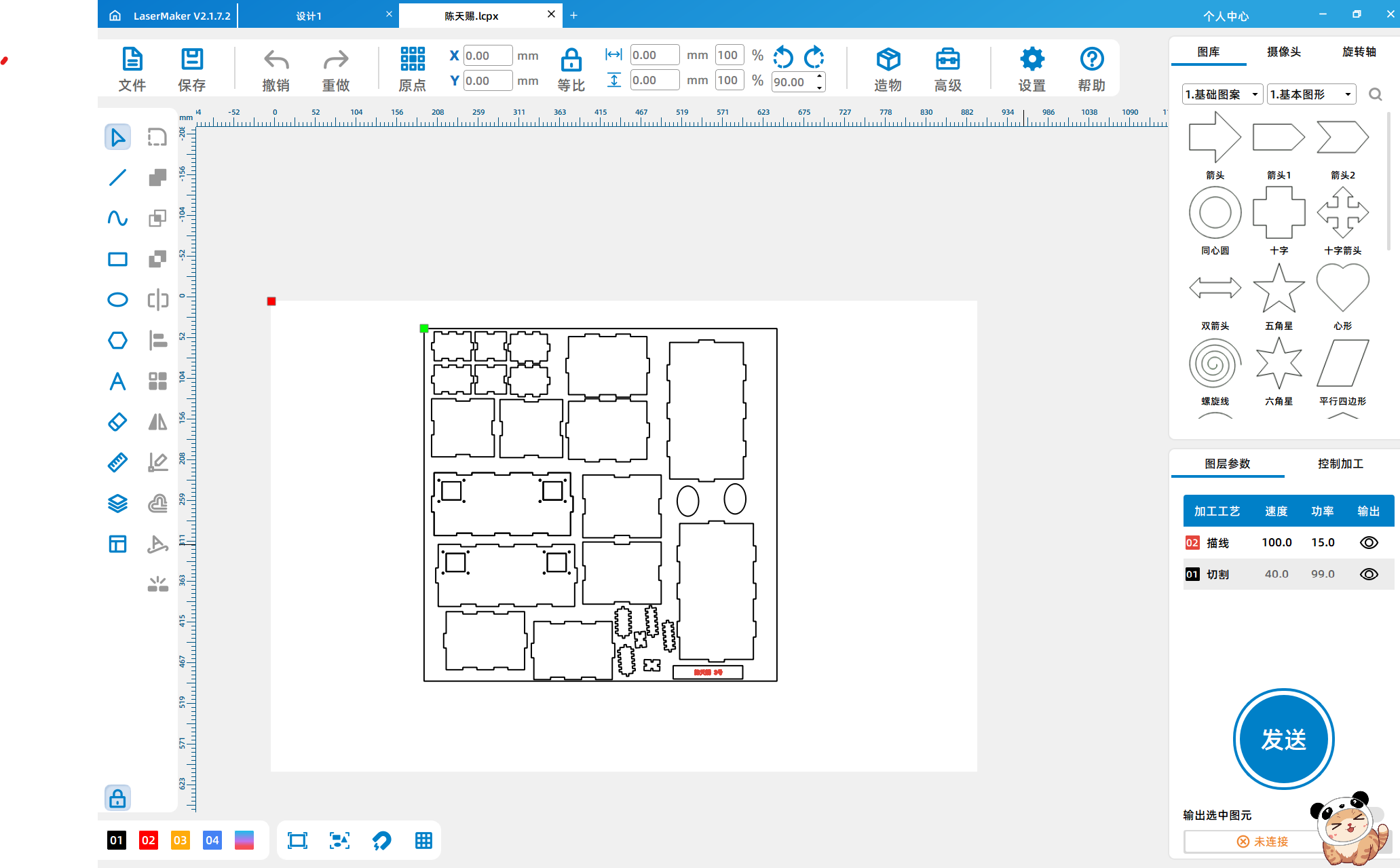Select the curve drawing tool

point(117,218)
